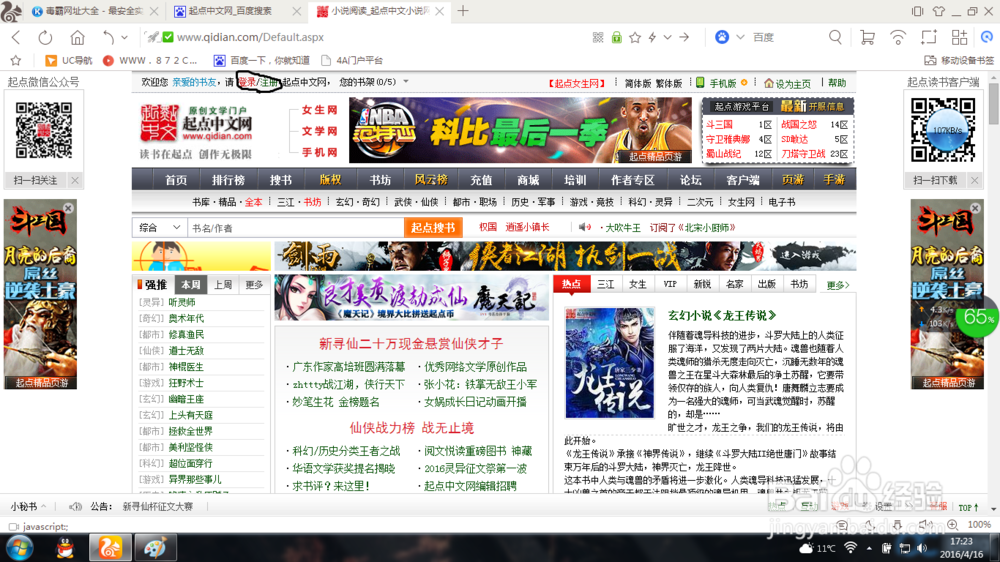Close the left 斗三国 ad banner
Image resolution: width=1000 pixels, height=562 pixels.
[69, 208]
